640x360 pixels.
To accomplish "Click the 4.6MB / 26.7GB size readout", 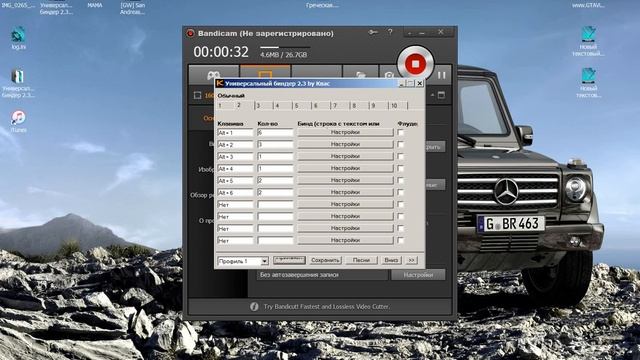I will pos(283,55).
